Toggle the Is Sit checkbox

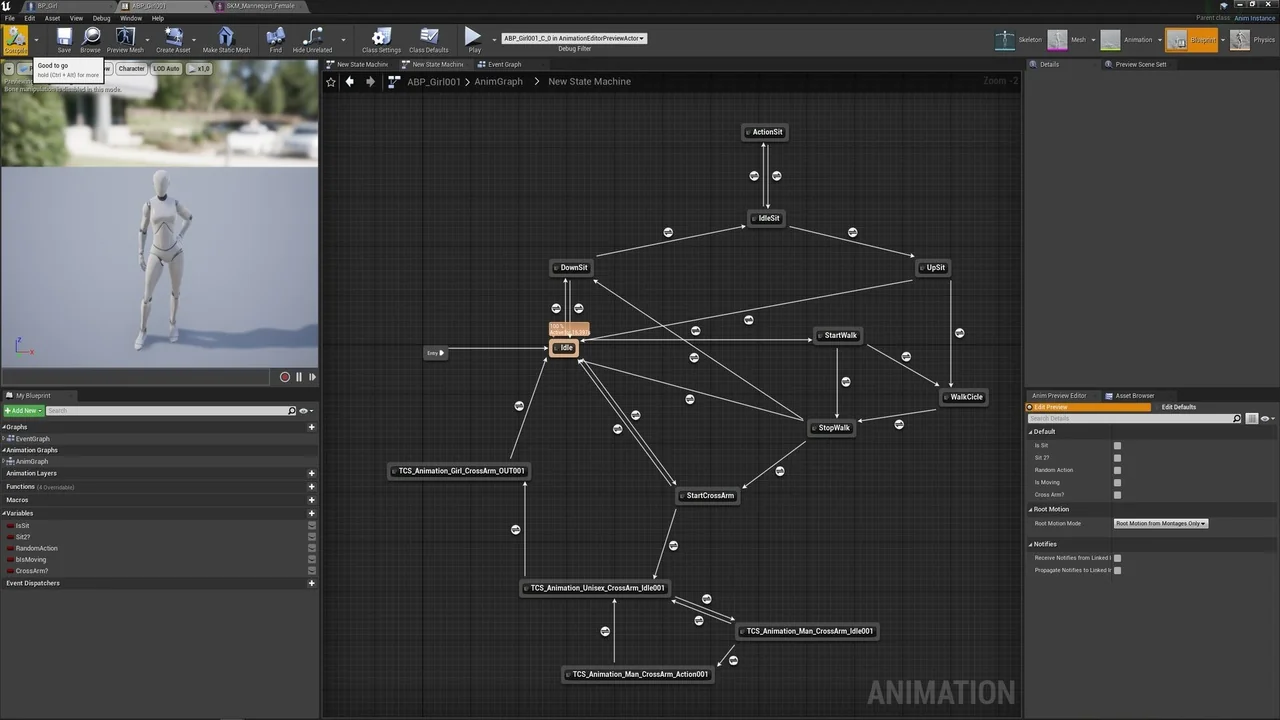1117,446
